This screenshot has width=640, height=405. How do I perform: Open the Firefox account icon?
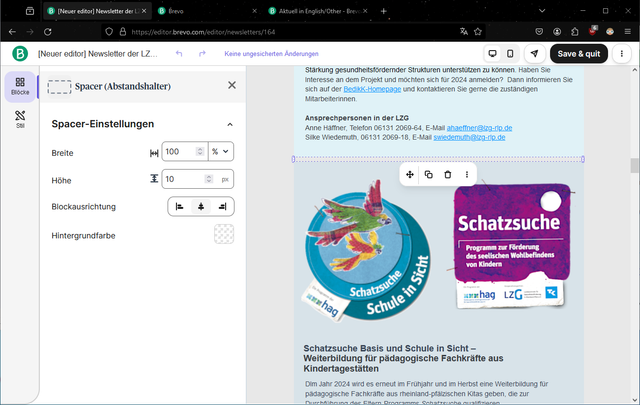click(x=557, y=32)
